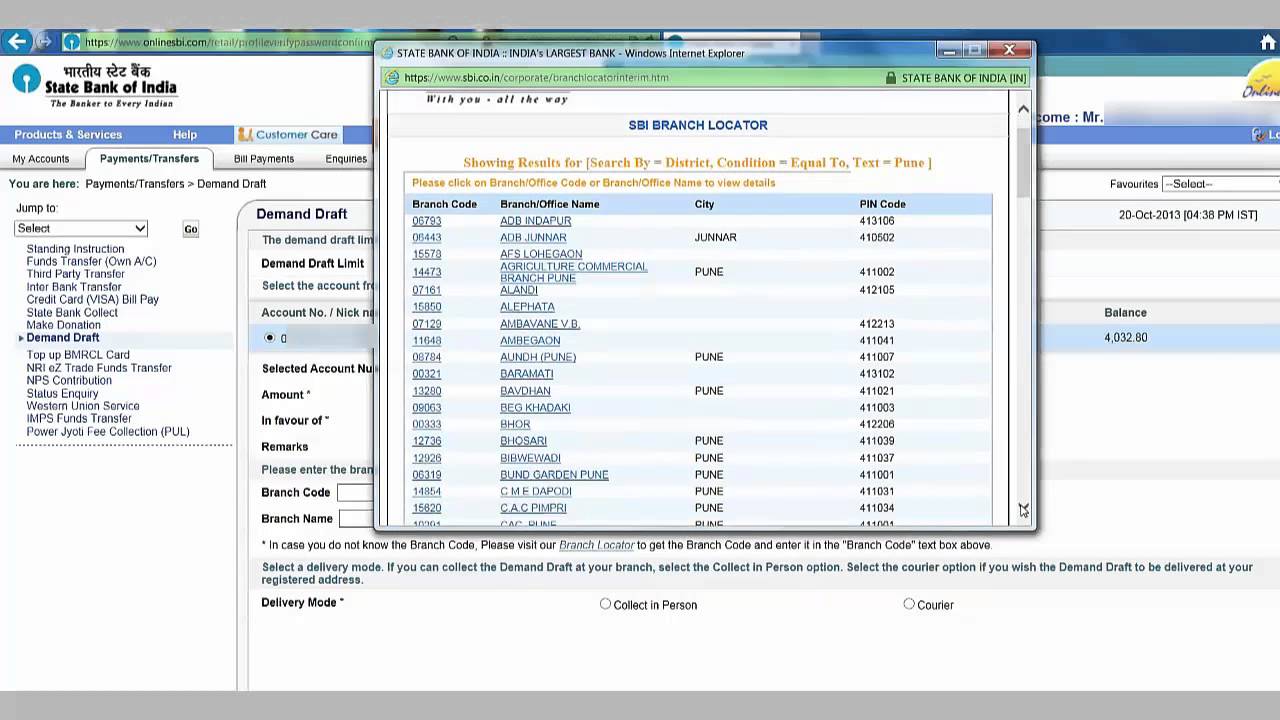This screenshot has width=1280, height=720.
Task: Open the State Bank Collect link
Action: pos(72,312)
